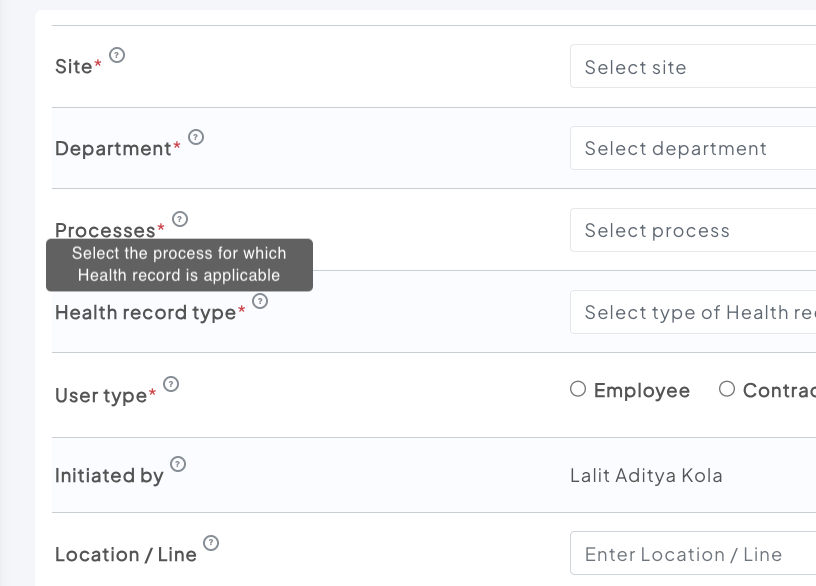Click the Processes help question mark icon
The width and height of the screenshot is (816, 586).
pos(180,218)
